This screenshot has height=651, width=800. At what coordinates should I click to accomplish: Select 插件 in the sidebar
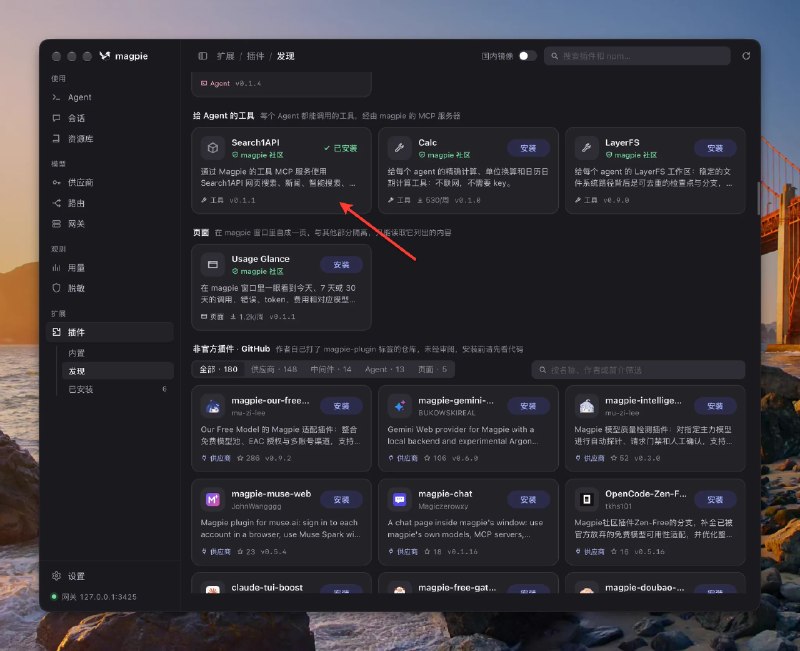(x=109, y=332)
